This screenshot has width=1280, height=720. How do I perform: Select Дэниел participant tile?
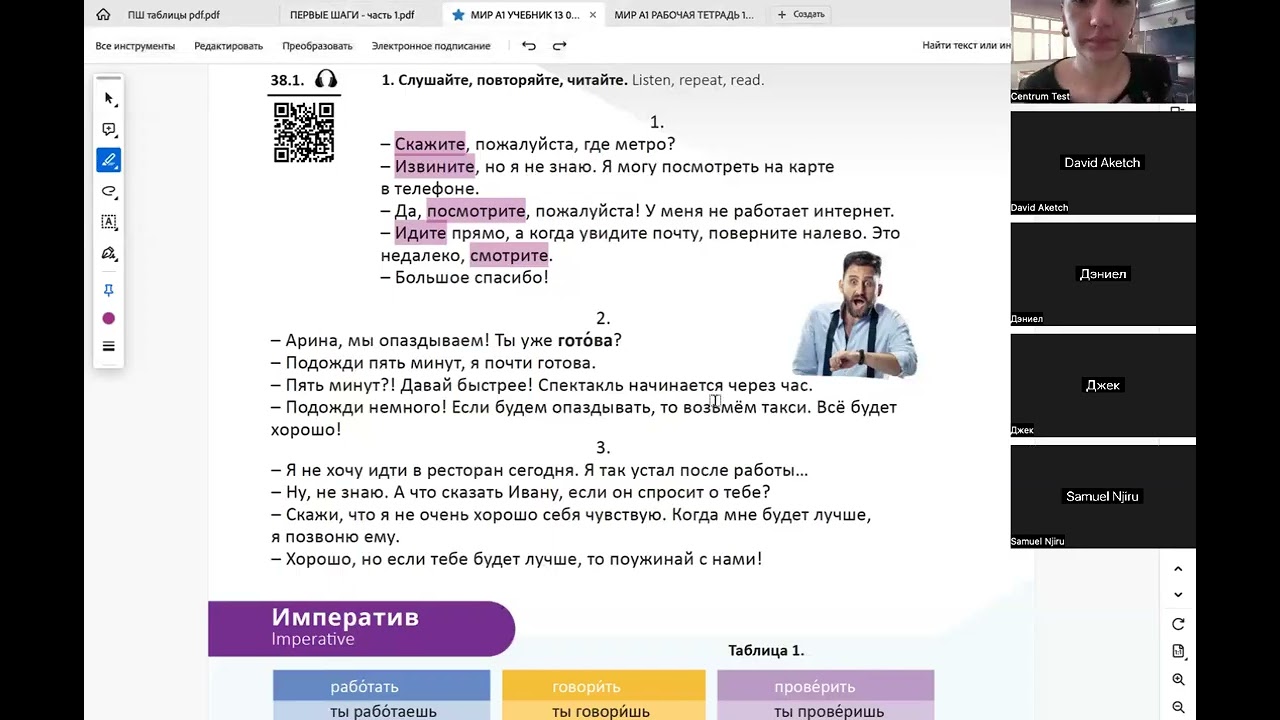[1103, 274]
